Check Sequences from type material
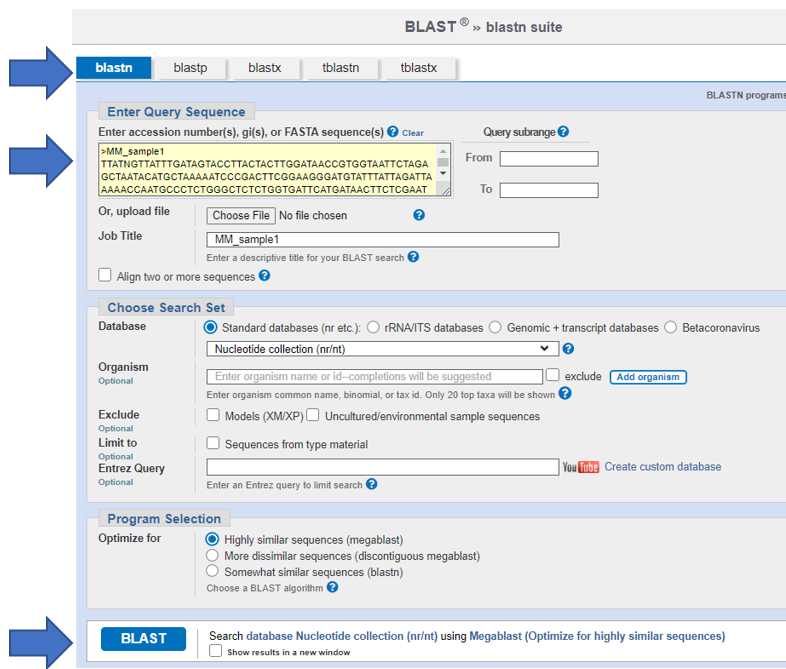 pos(213,443)
